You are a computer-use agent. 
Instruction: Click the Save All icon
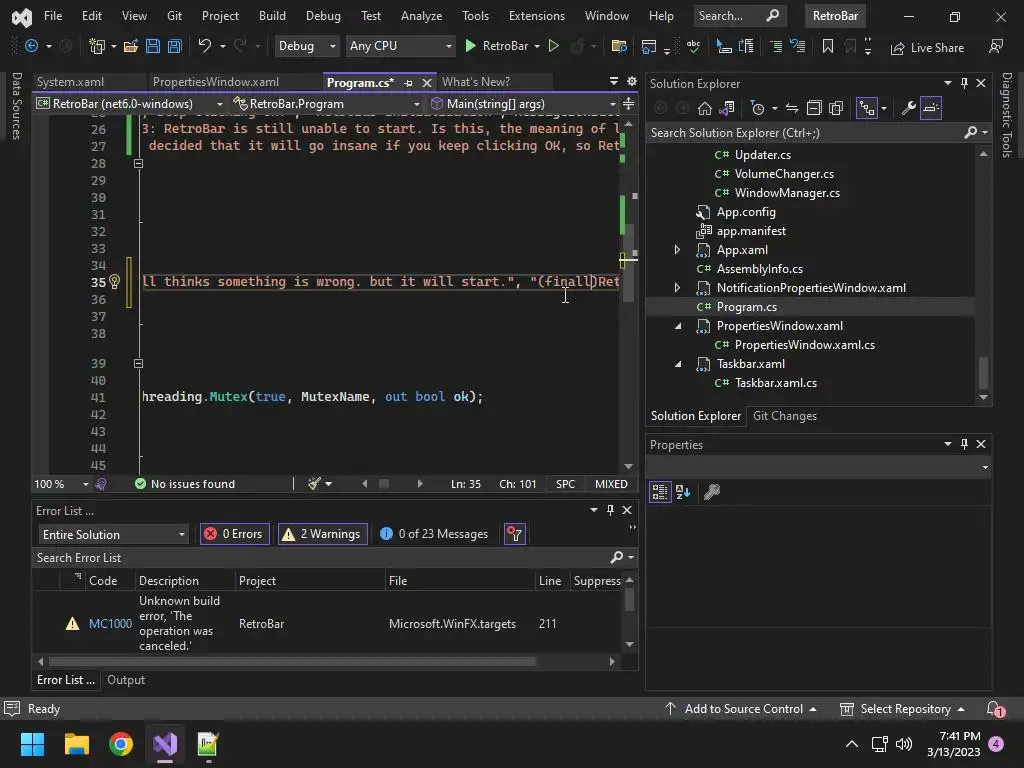pyautogui.click(x=174, y=46)
